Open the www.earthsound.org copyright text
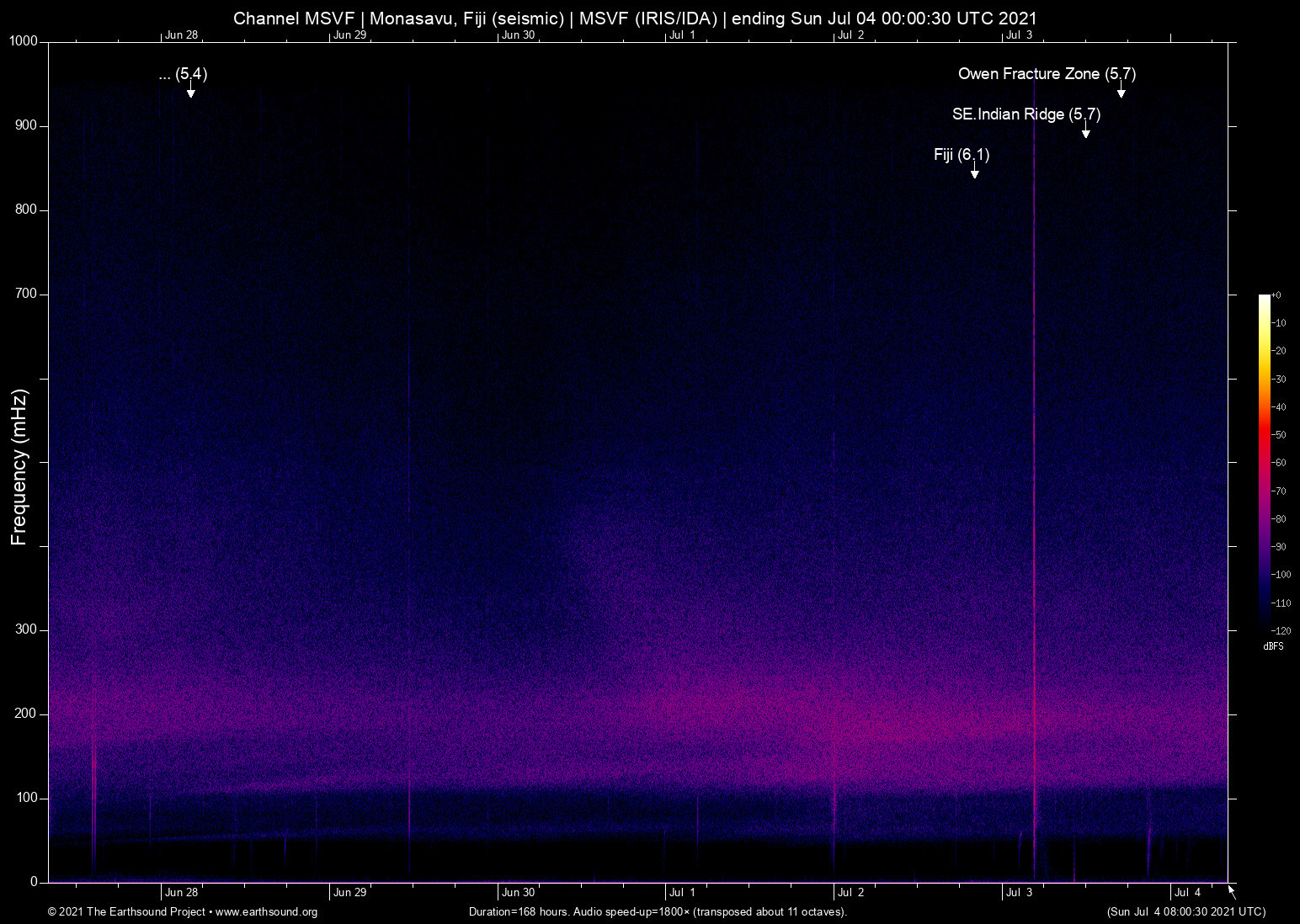Image resolution: width=1300 pixels, height=924 pixels. click(183, 912)
